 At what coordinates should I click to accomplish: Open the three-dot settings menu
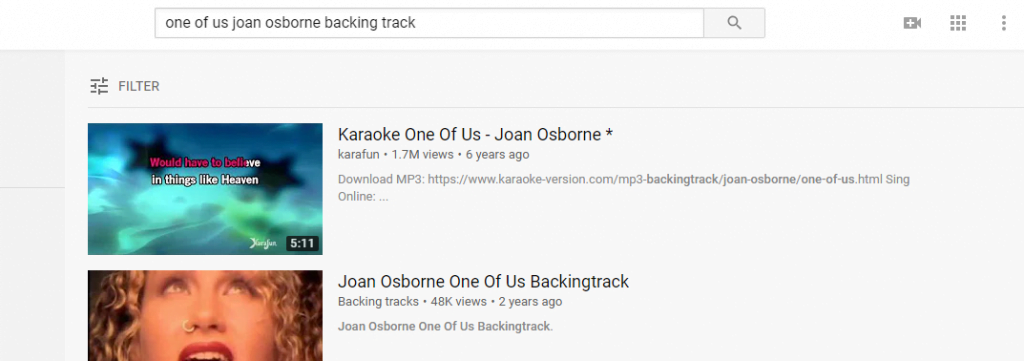click(x=1004, y=23)
